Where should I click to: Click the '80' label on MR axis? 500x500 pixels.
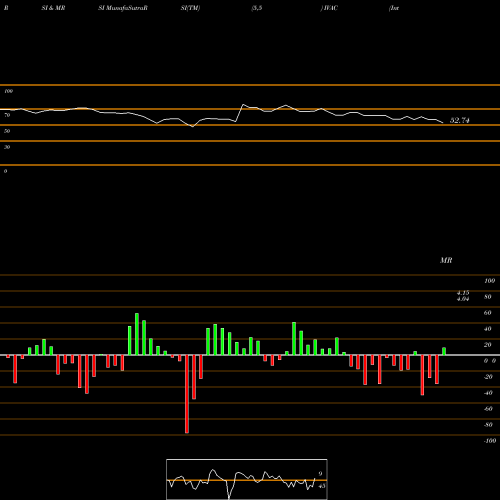pos(488,297)
